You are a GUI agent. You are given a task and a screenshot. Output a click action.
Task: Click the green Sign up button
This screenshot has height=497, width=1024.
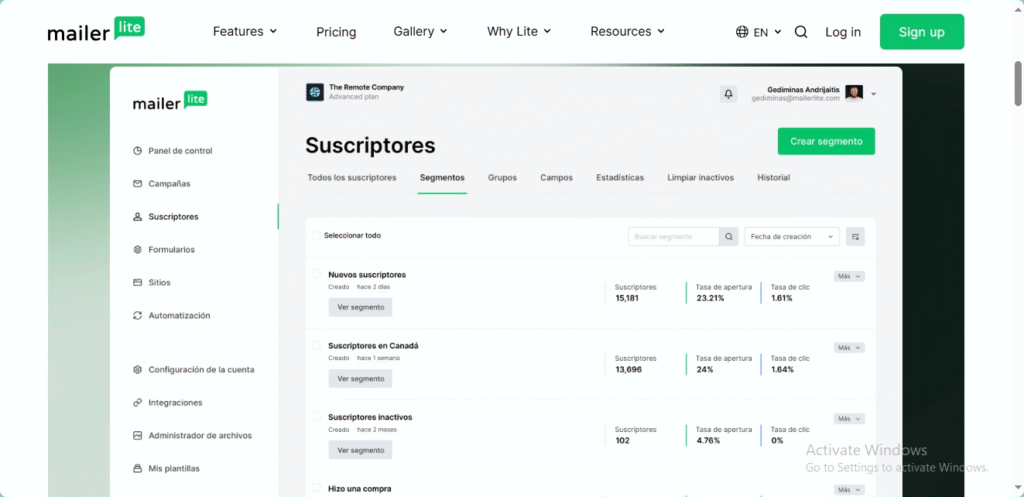pyautogui.click(x=921, y=32)
